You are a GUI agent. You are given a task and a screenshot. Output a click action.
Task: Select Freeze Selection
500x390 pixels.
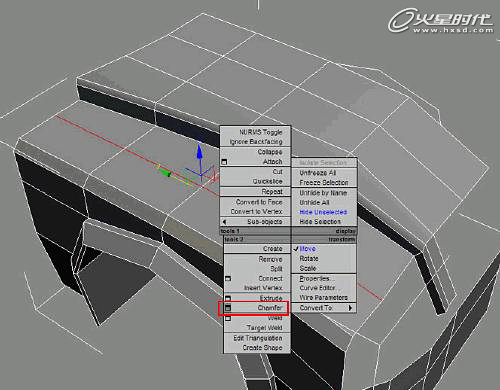pos(324,182)
